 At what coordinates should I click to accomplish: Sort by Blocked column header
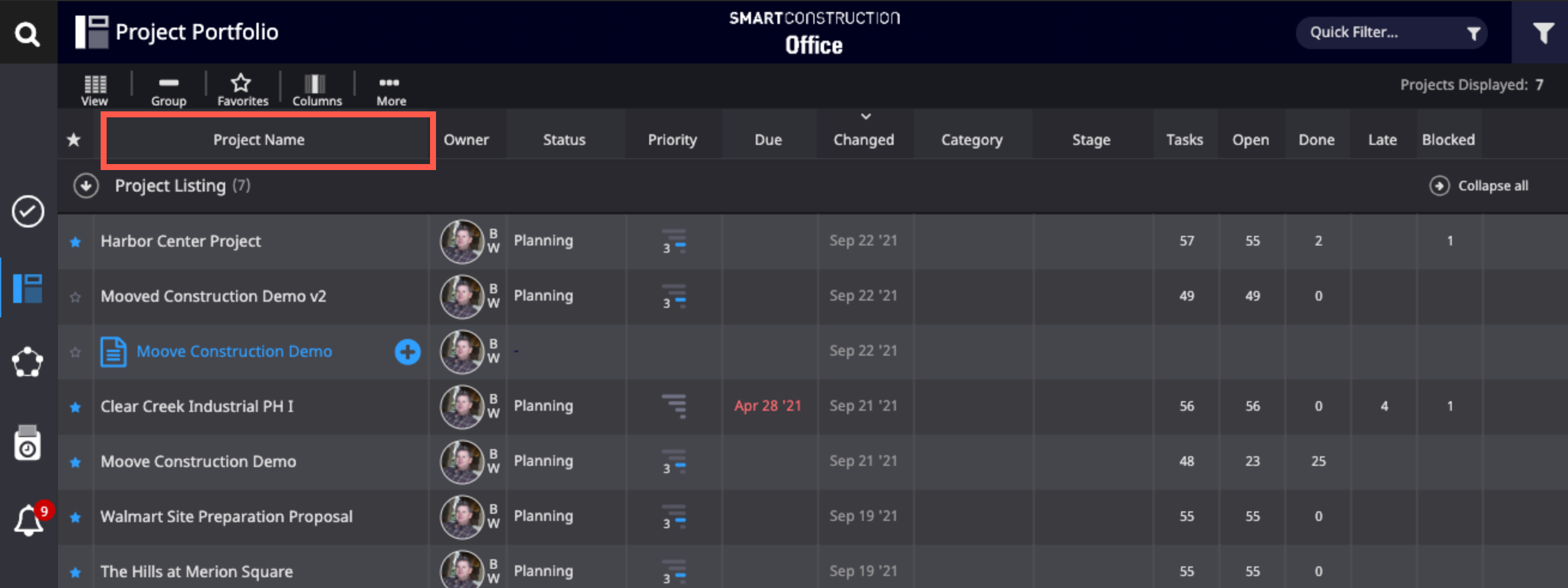click(x=1448, y=140)
